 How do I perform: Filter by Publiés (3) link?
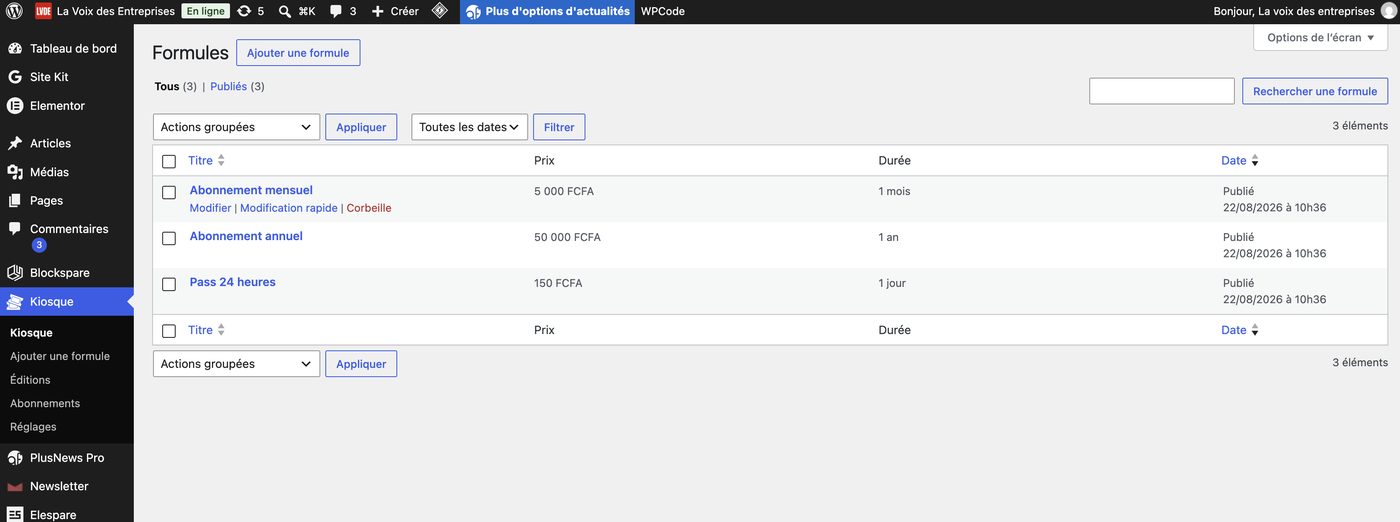point(237,86)
